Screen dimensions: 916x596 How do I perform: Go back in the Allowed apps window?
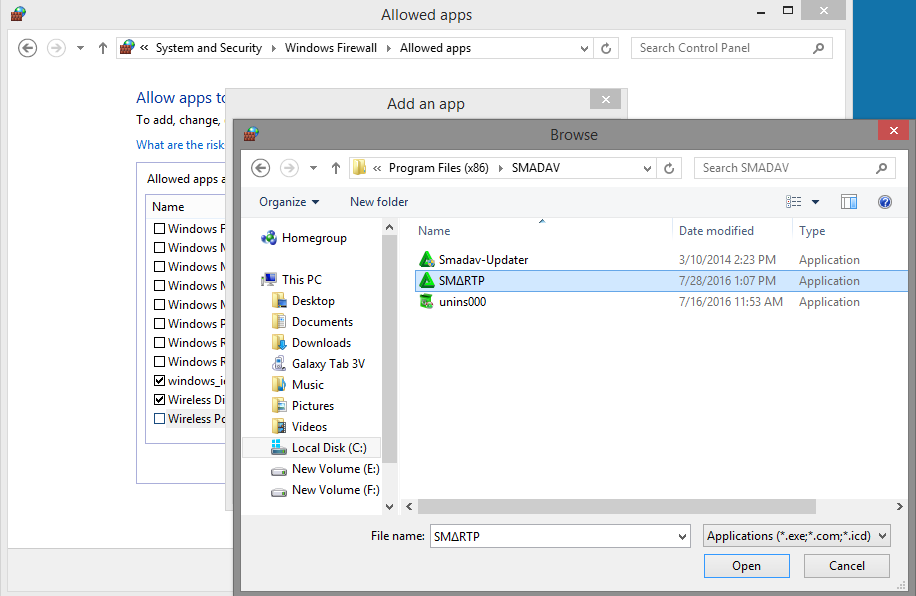tap(27, 48)
